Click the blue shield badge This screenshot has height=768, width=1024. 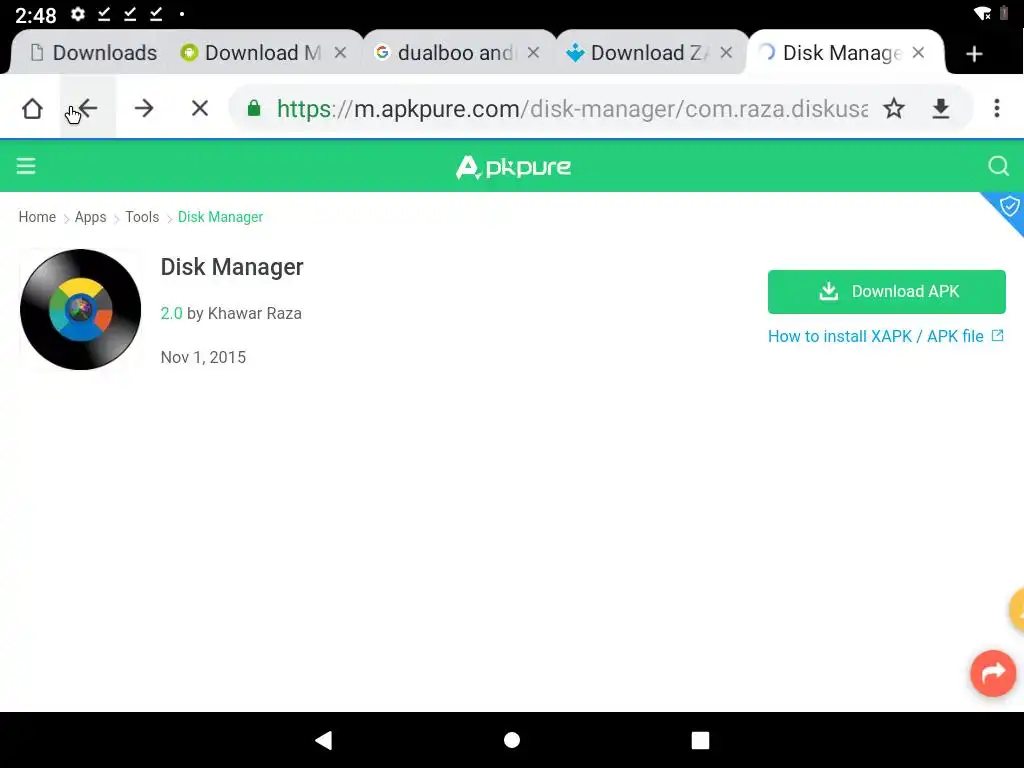click(1009, 207)
